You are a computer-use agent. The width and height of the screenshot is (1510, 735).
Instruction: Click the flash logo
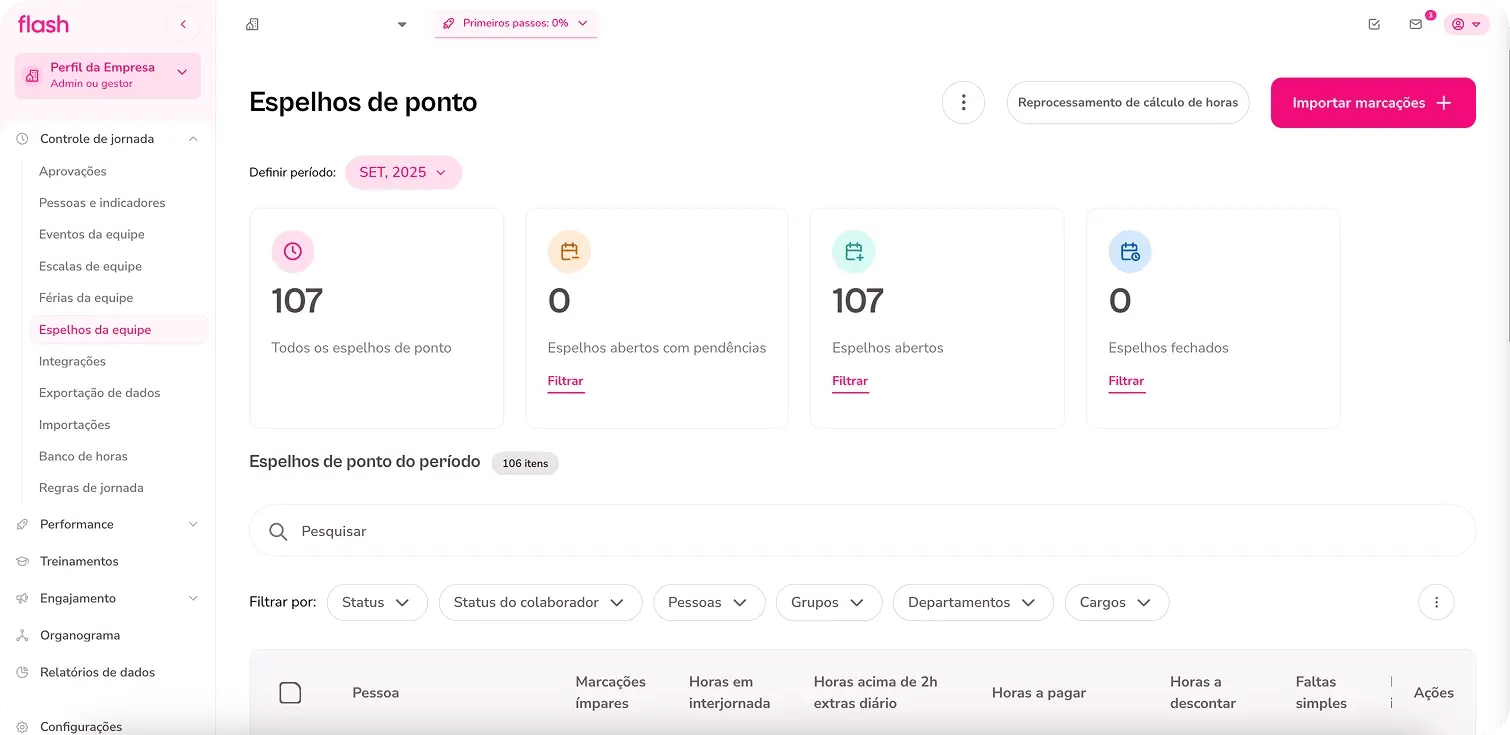click(x=44, y=24)
